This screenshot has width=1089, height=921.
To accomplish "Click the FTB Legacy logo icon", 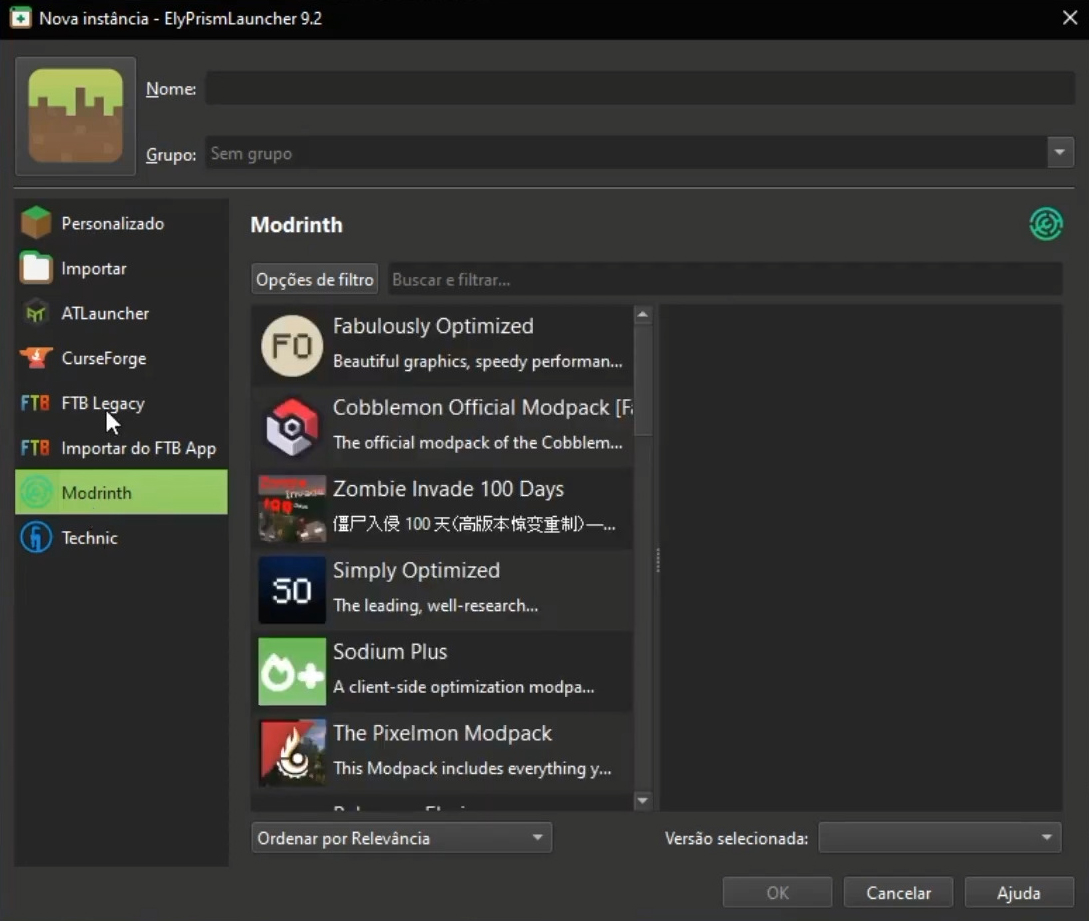I will pos(35,403).
